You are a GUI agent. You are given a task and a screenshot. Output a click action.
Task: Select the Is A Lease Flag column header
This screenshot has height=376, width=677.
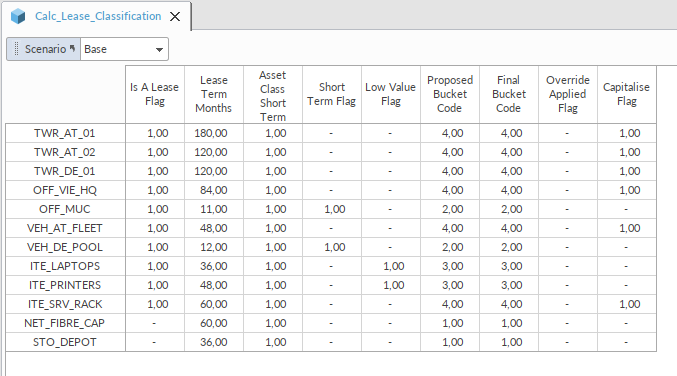155,94
